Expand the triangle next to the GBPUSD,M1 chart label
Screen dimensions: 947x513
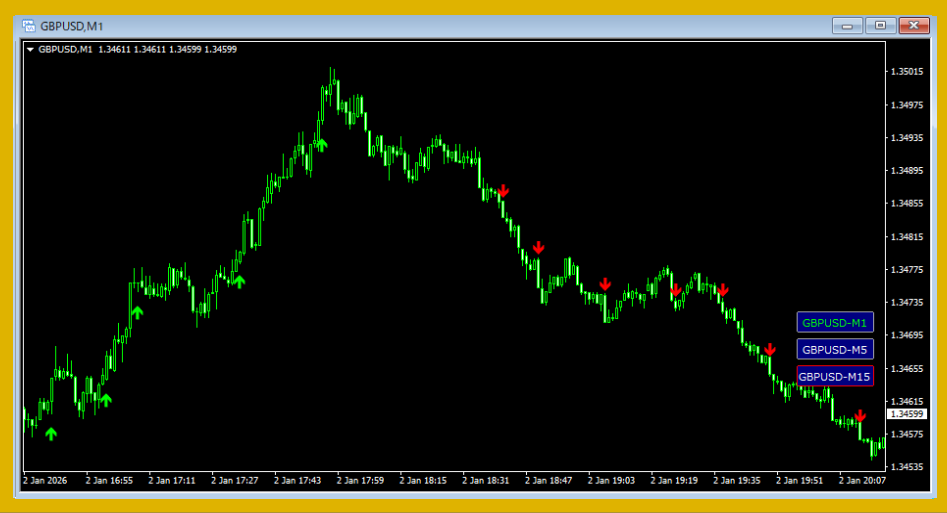(x=30, y=49)
